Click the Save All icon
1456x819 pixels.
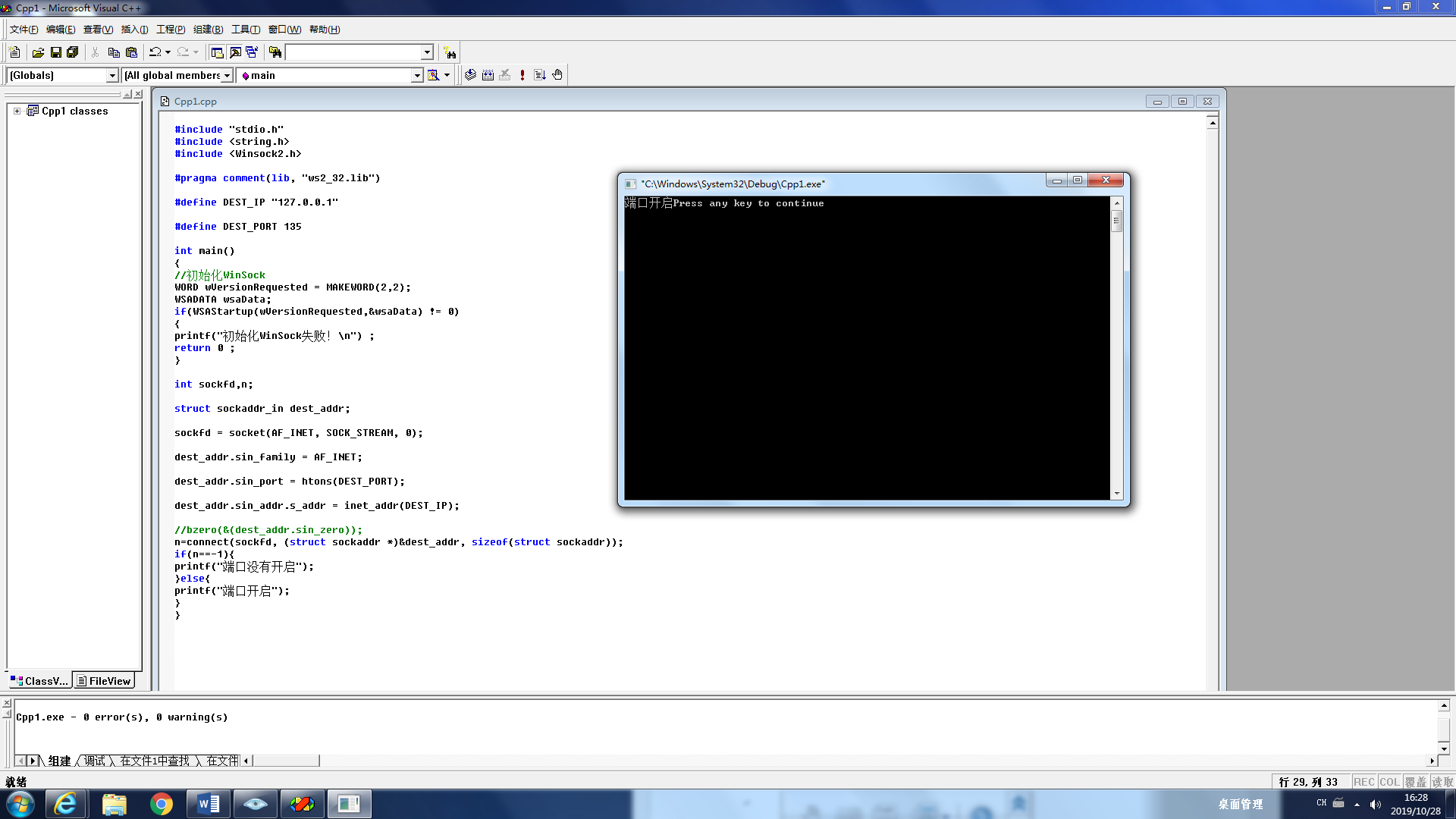click(x=73, y=52)
